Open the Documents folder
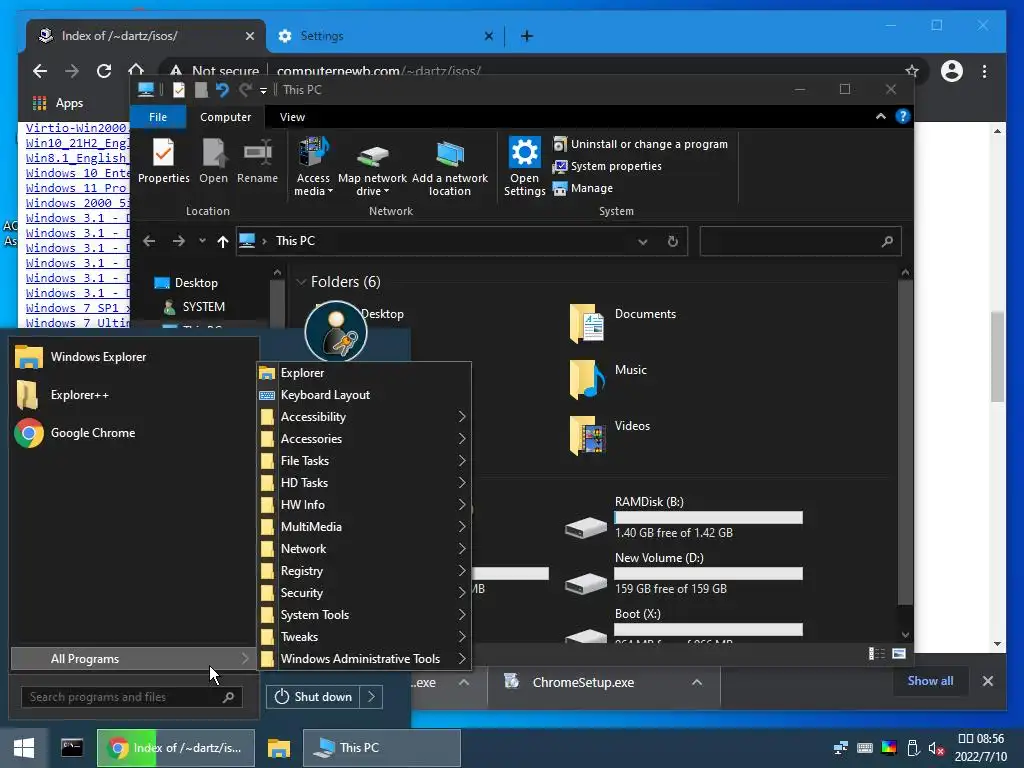 pyautogui.click(x=623, y=322)
